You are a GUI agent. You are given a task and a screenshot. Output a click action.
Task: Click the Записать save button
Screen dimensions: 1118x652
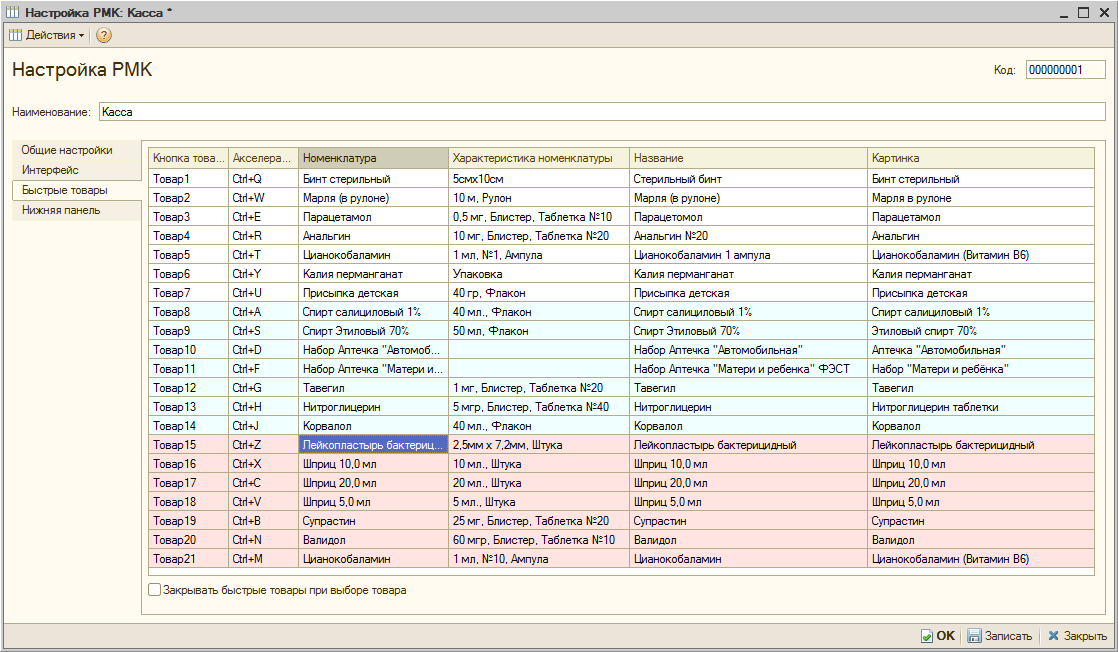(x=999, y=636)
